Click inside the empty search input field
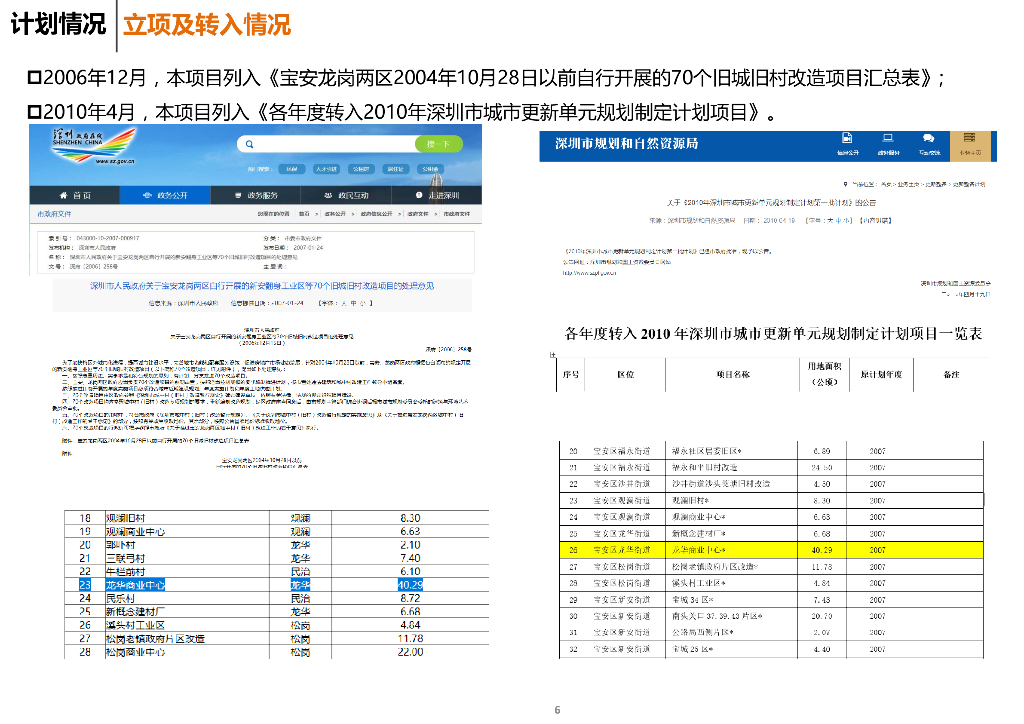This screenshot has height=724, width=1024. point(330,144)
